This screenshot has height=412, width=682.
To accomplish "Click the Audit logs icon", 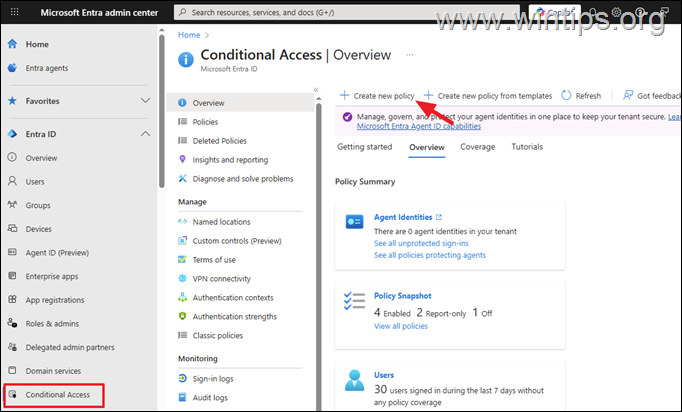I will (182, 397).
